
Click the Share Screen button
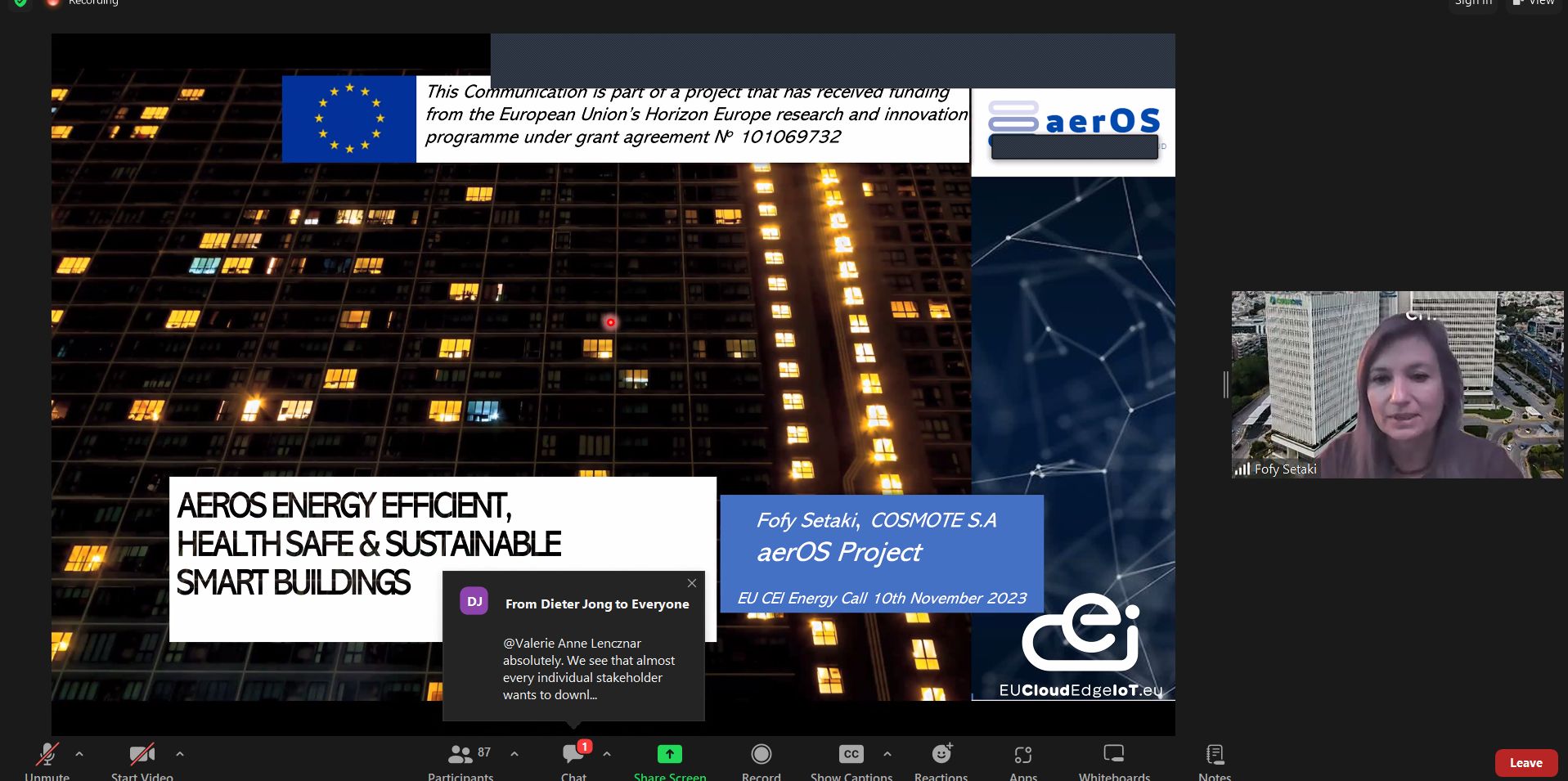[x=669, y=756]
